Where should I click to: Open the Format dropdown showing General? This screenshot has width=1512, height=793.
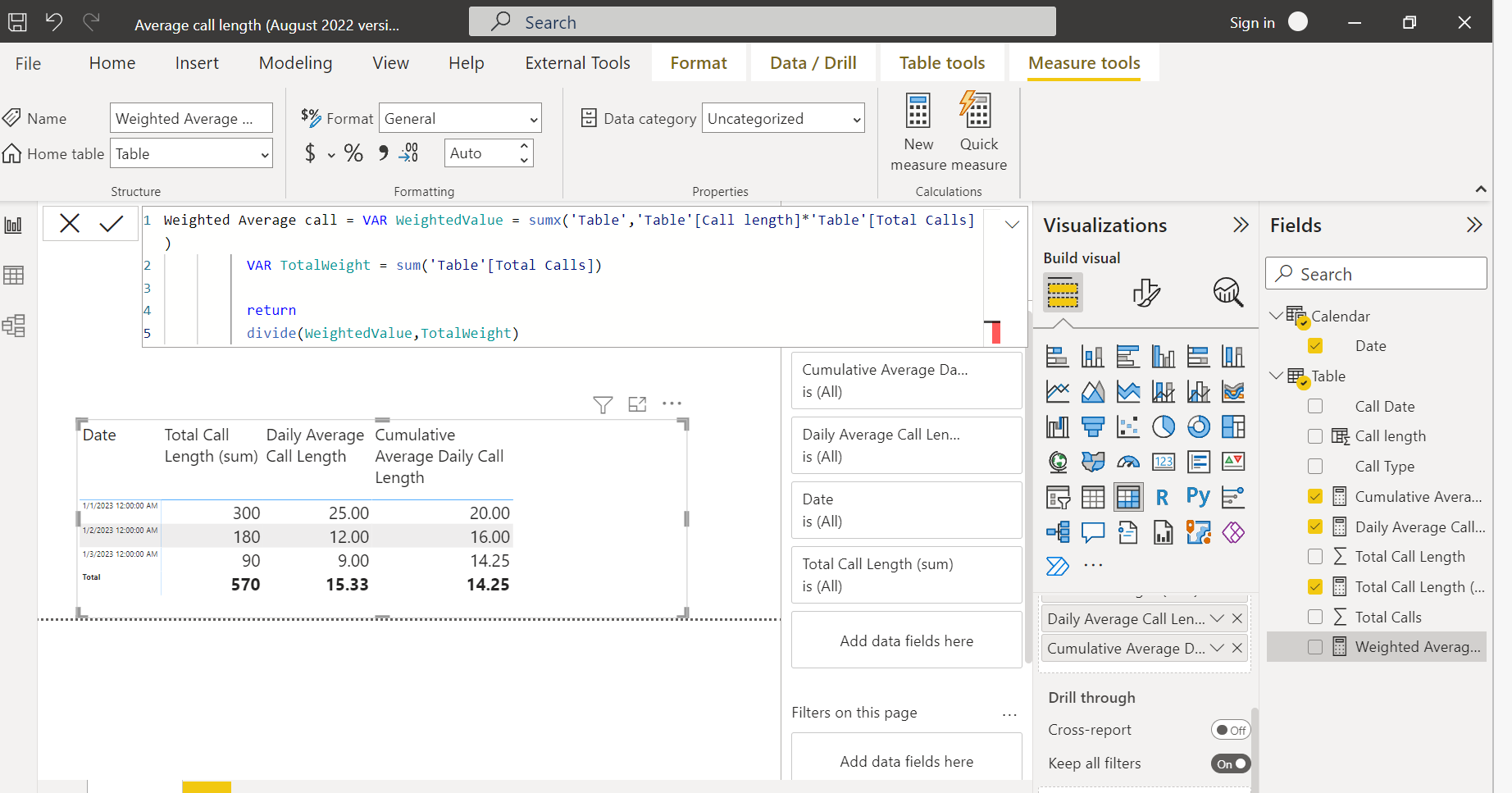pyautogui.click(x=460, y=119)
